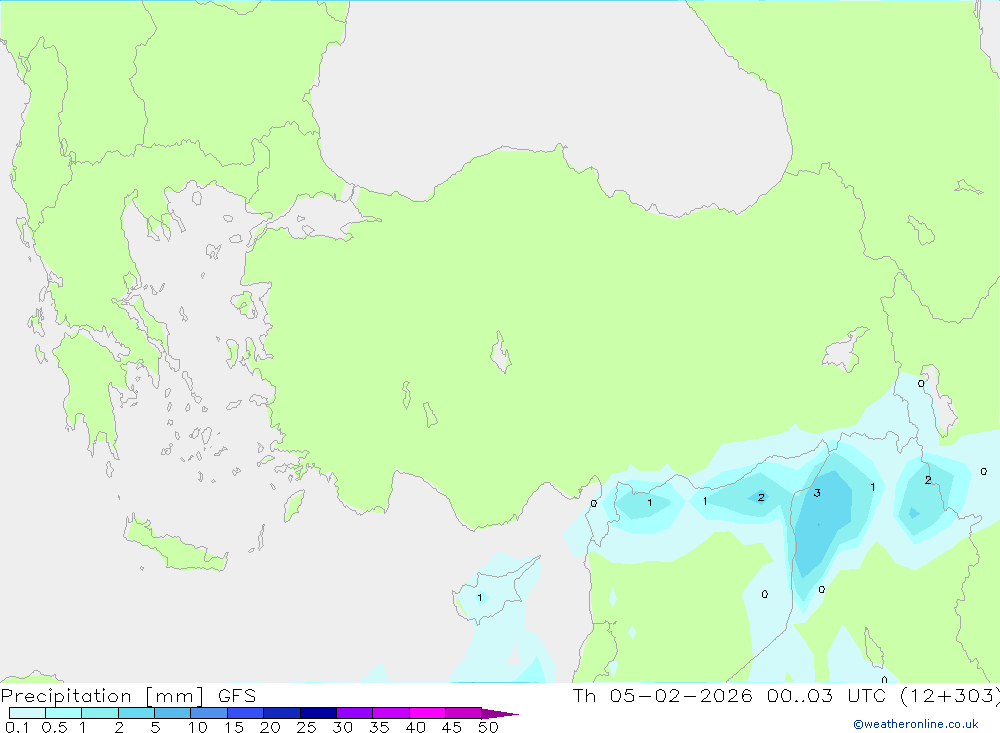
Task: Click the '0.1' legend scale label
Action: pos(17,727)
